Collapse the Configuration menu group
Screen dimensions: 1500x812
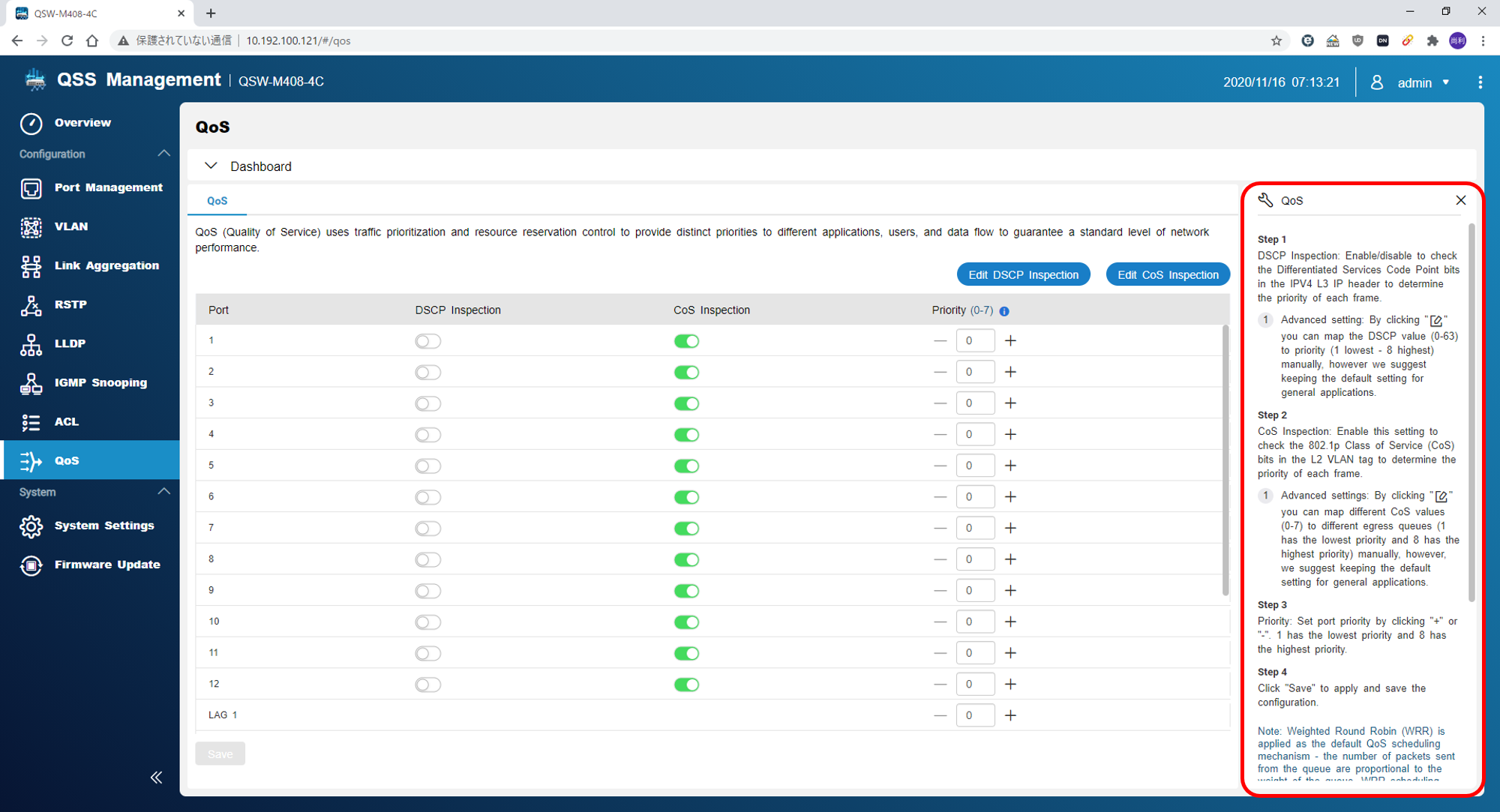point(163,154)
